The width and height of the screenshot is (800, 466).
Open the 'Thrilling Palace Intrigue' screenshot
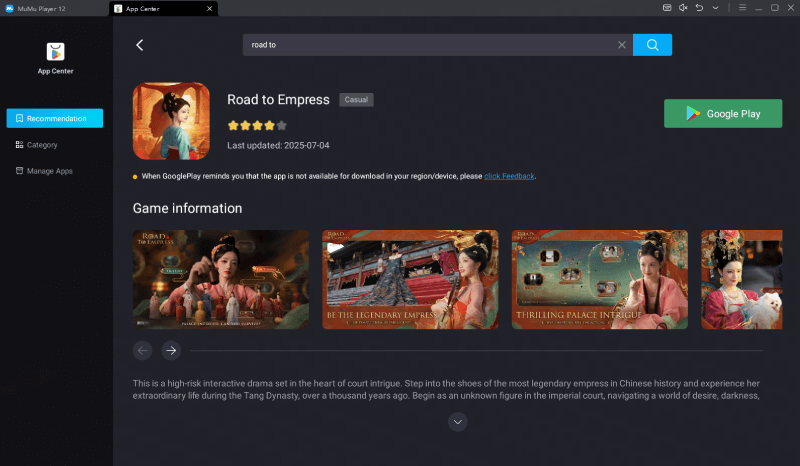[x=599, y=279]
